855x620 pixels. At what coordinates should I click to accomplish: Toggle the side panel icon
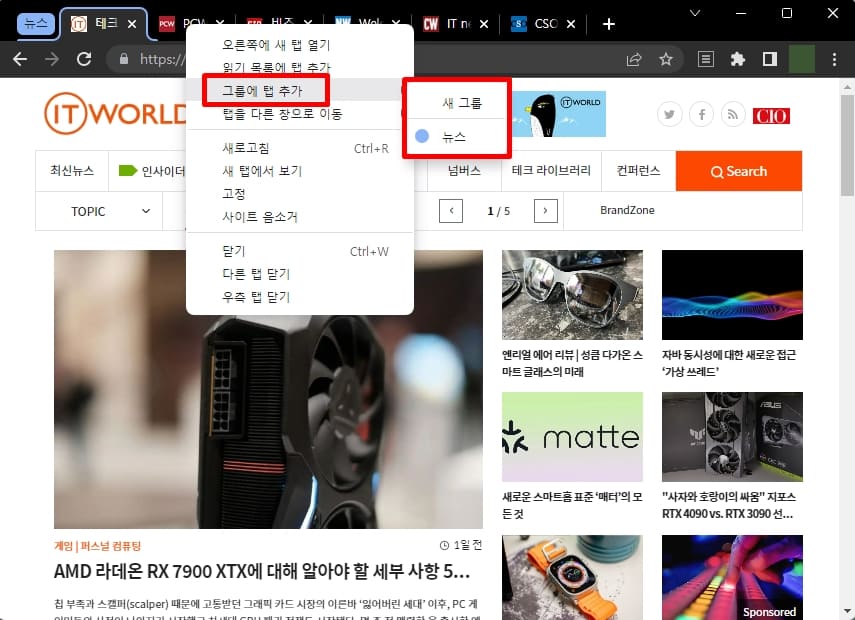tap(770, 59)
